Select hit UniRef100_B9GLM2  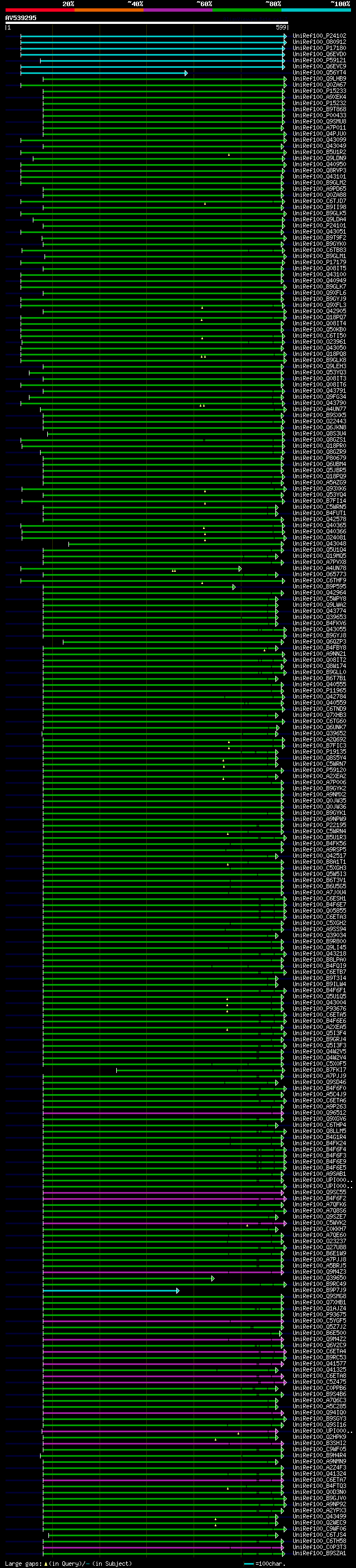pos(319,182)
